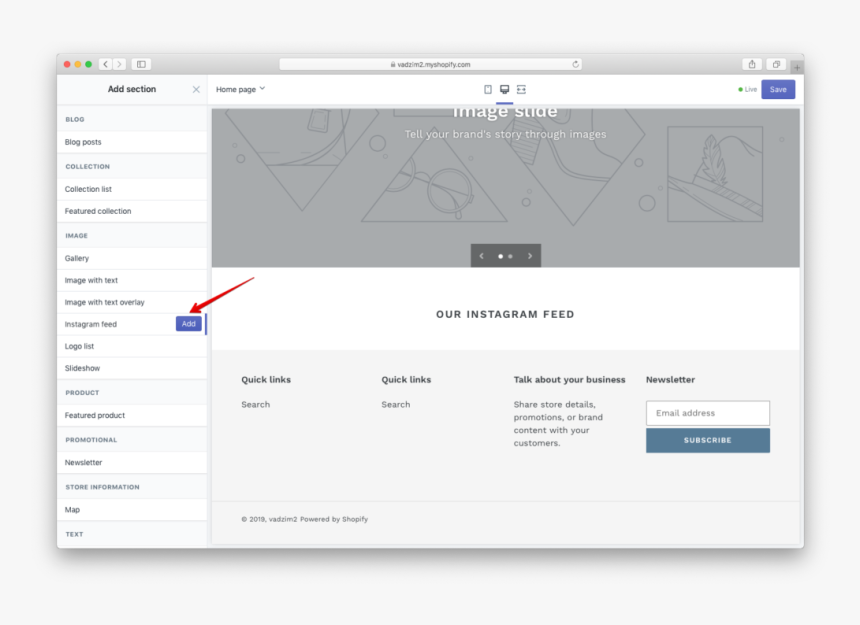This screenshot has width=860, height=625.
Task: Close the Add section panel
Action: [x=196, y=89]
